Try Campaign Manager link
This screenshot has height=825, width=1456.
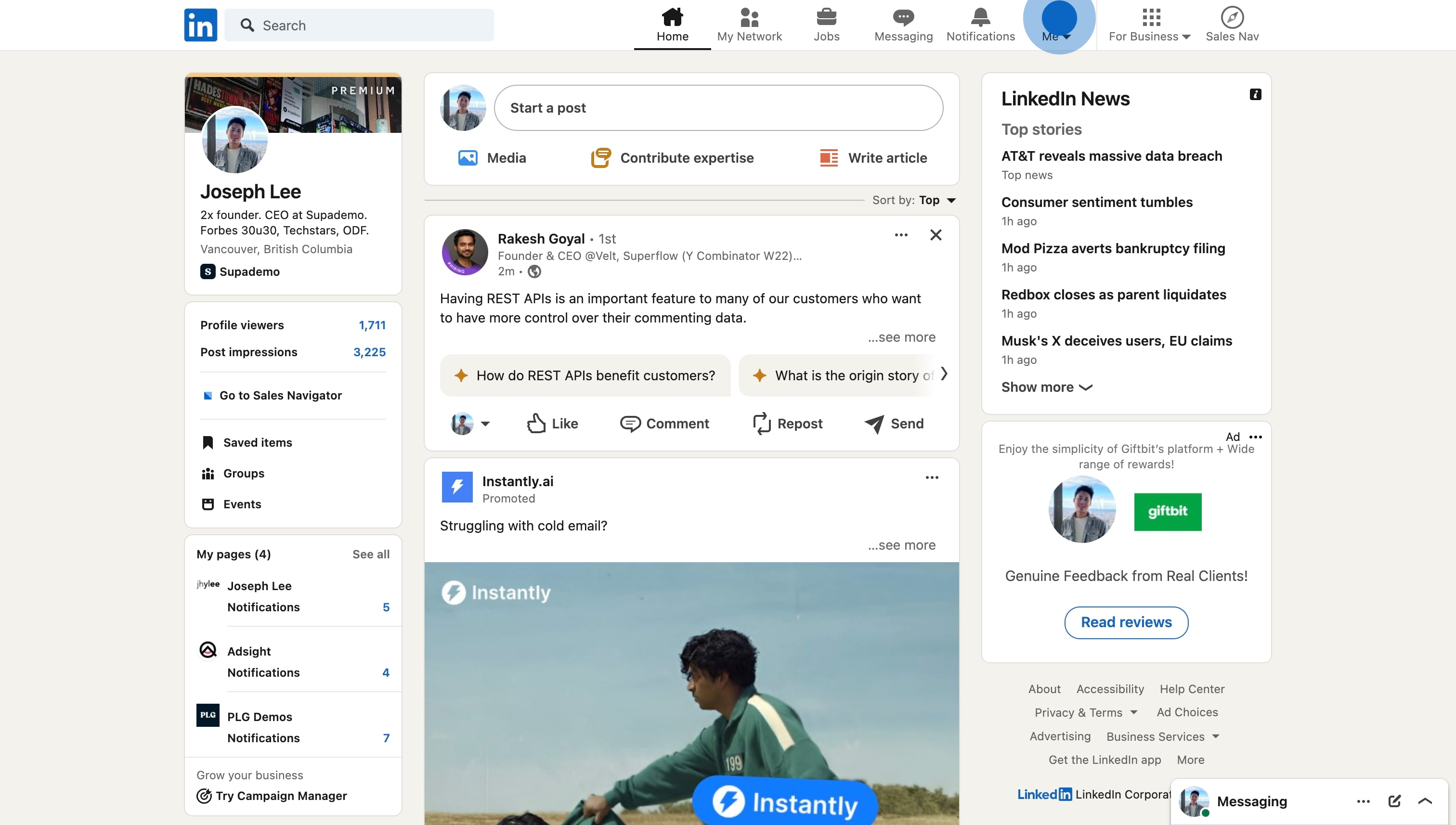click(272, 796)
